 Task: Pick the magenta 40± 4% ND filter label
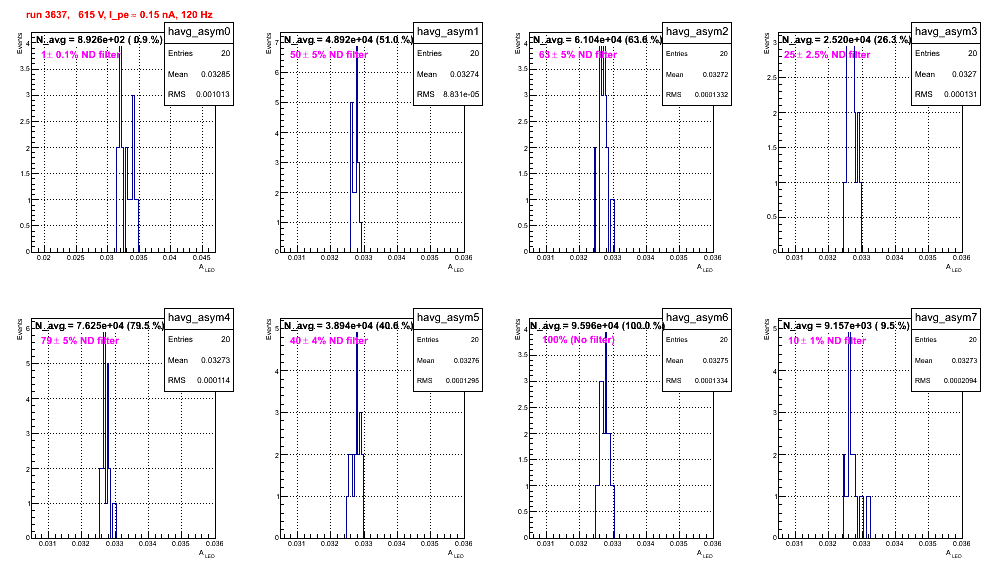pyautogui.click(x=329, y=341)
